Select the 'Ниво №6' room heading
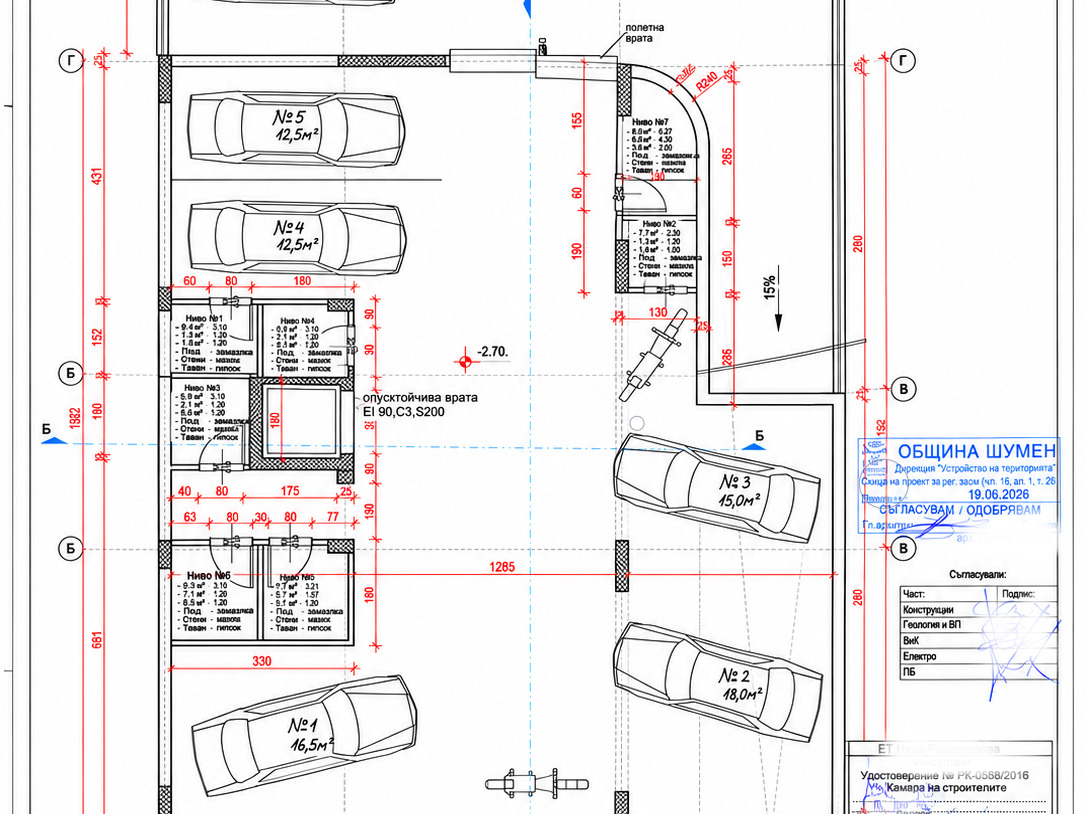This screenshot has width=1086, height=814. [x=208, y=576]
